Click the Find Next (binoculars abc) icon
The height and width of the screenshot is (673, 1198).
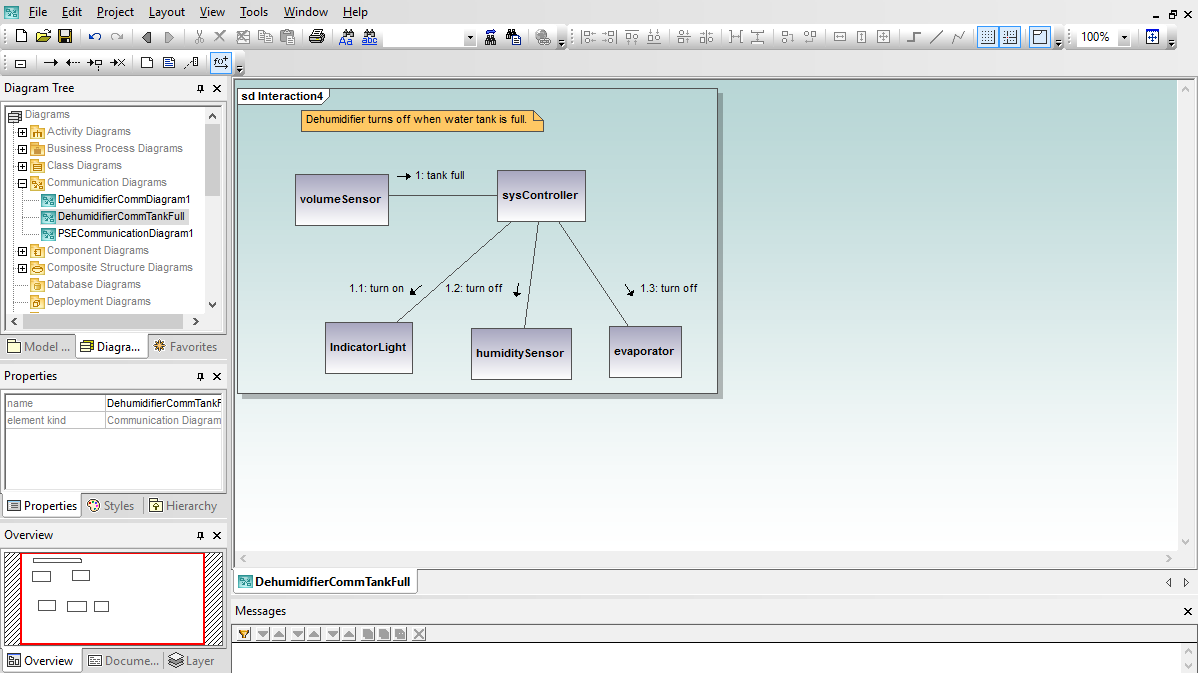(370, 37)
